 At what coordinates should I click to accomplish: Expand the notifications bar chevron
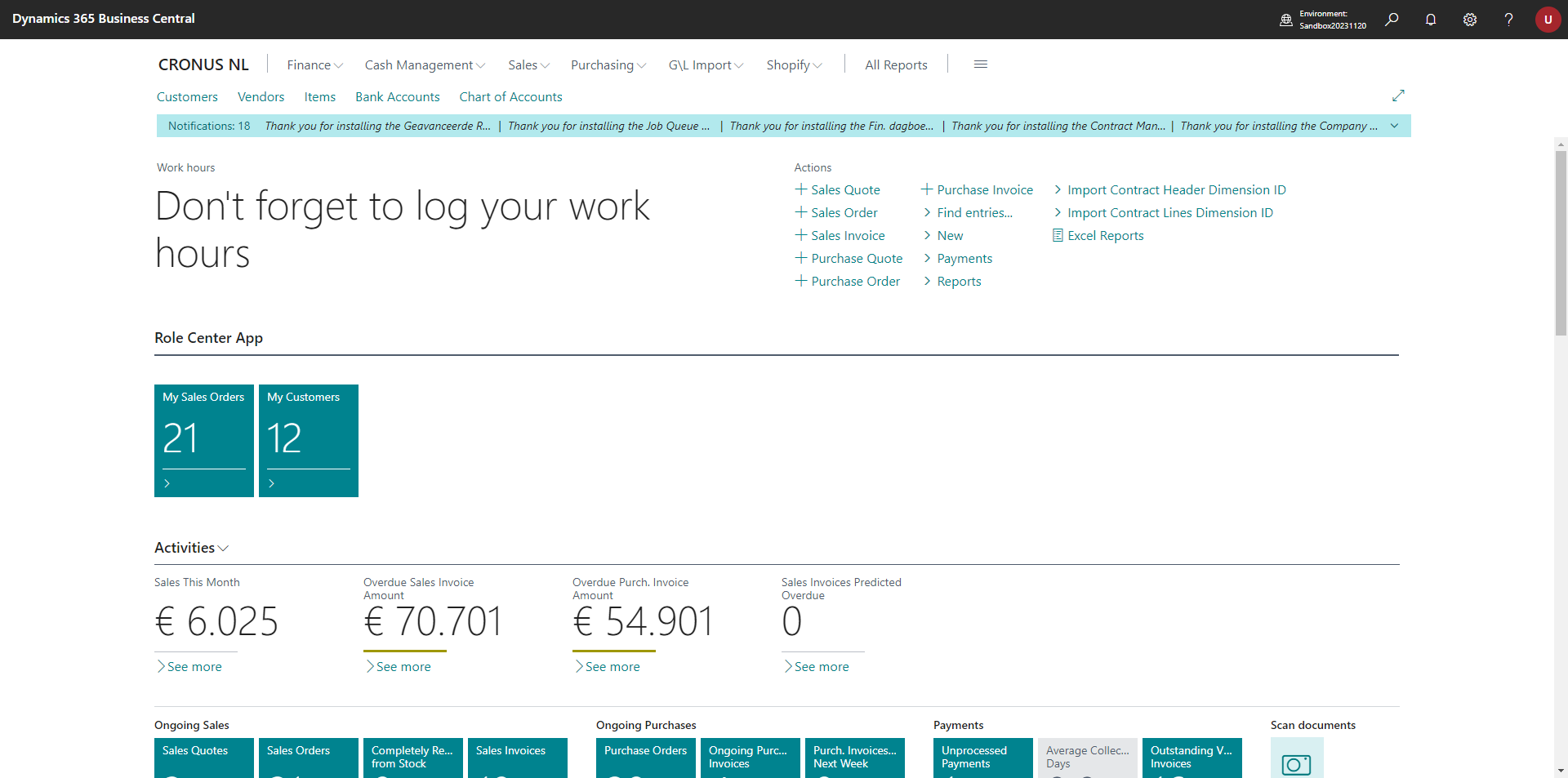click(x=1394, y=126)
